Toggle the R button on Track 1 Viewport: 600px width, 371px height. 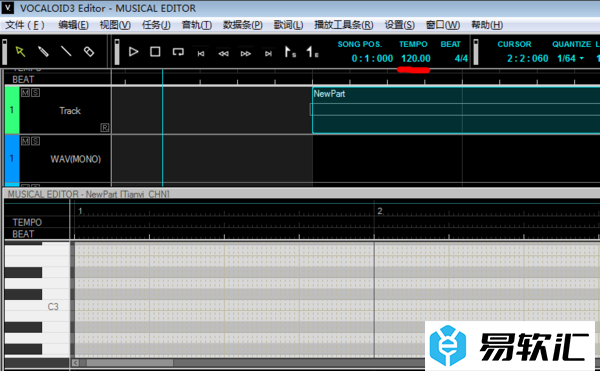click(104, 128)
